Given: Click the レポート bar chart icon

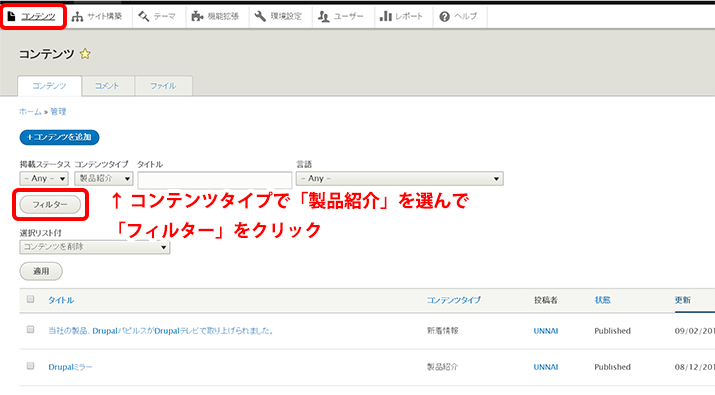Looking at the screenshot, I should [386, 16].
